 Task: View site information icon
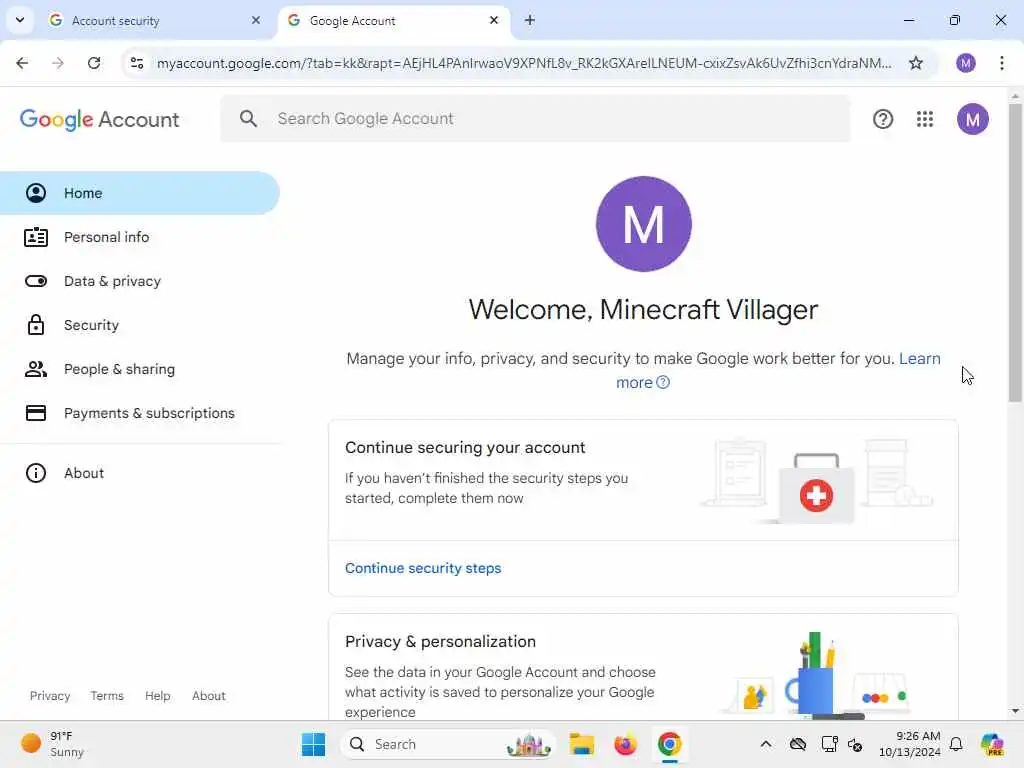click(136, 63)
